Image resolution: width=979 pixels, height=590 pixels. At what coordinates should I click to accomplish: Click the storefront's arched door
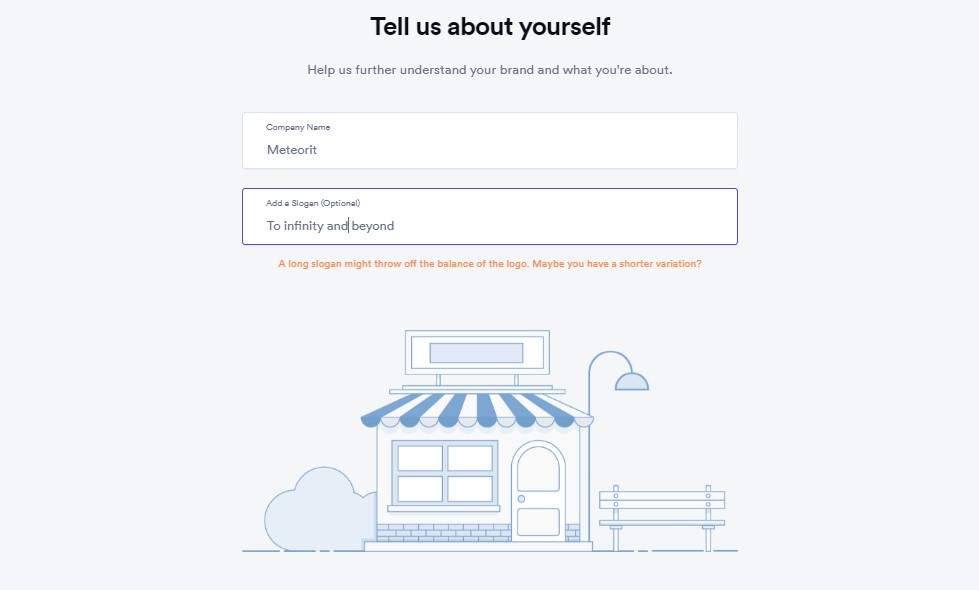click(x=538, y=490)
